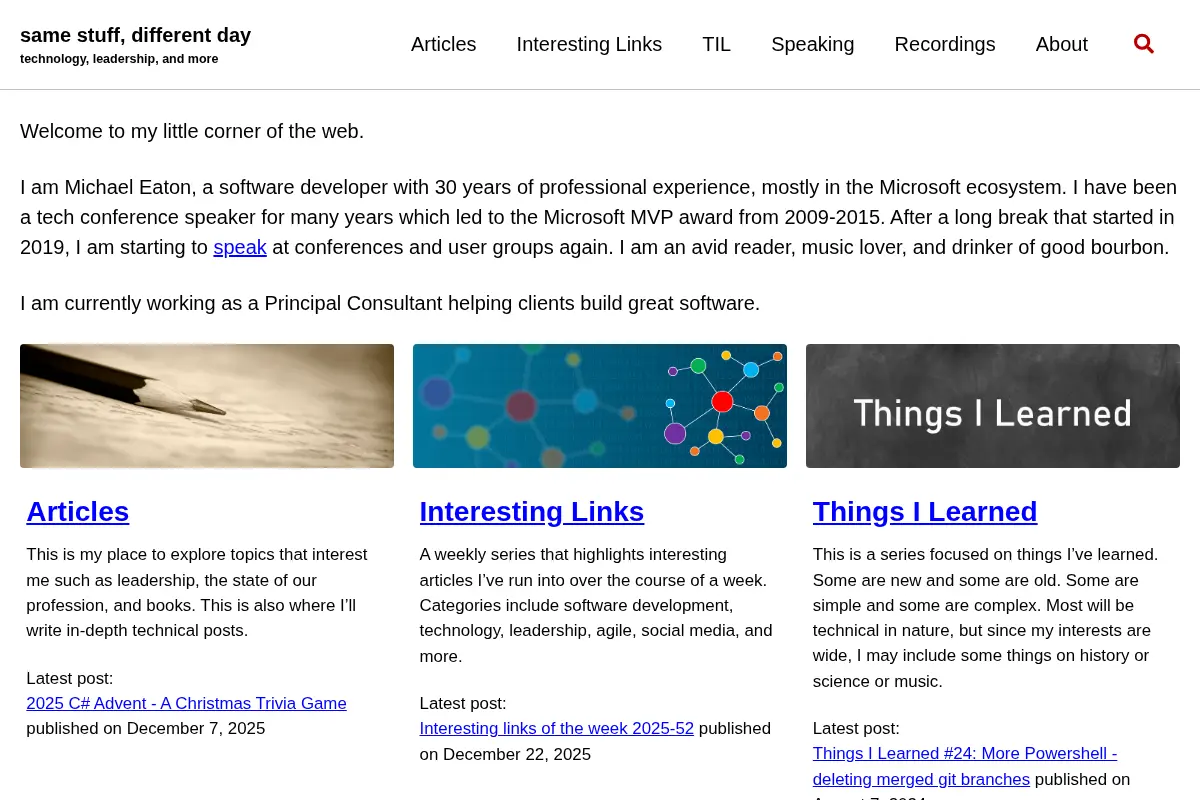Image resolution: width=1200 pixels, height=800 pixels.
Task: Open the Things I Learned heading link
Action: [x=925, y=511]
